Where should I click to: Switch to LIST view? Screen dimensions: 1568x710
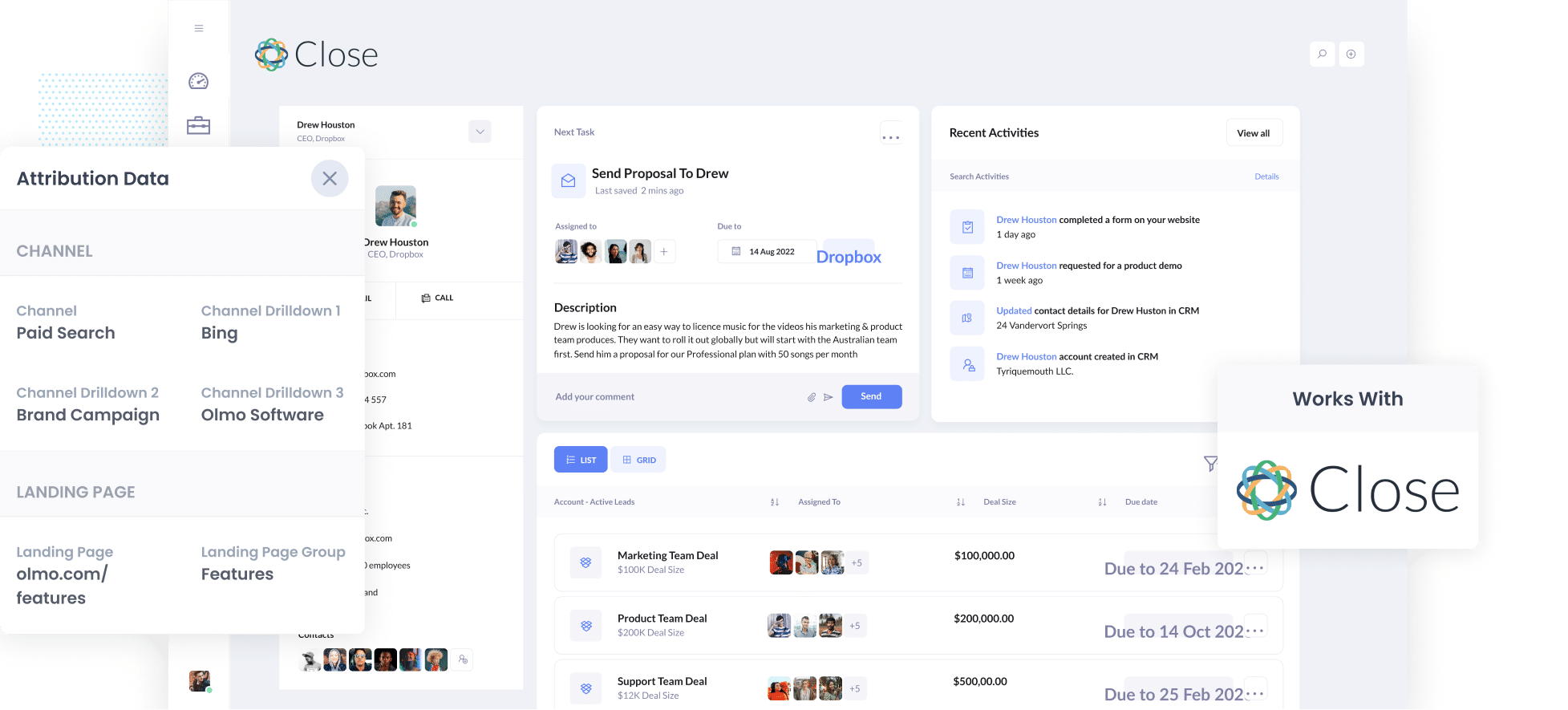point(581,460)
